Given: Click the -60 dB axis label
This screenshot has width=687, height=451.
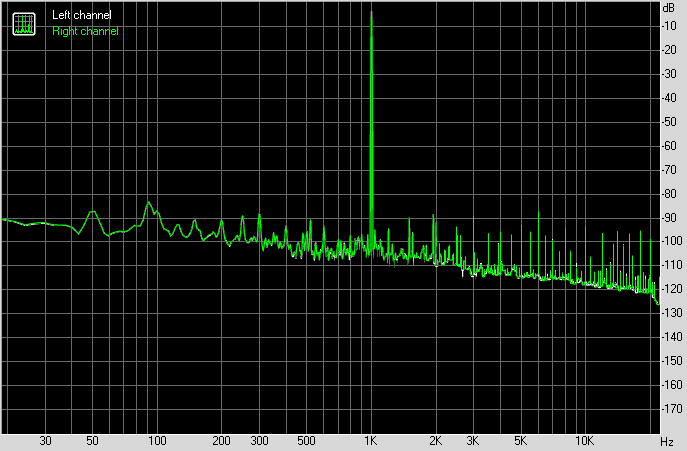Looking at the screenshot, I should coord(669,146).
